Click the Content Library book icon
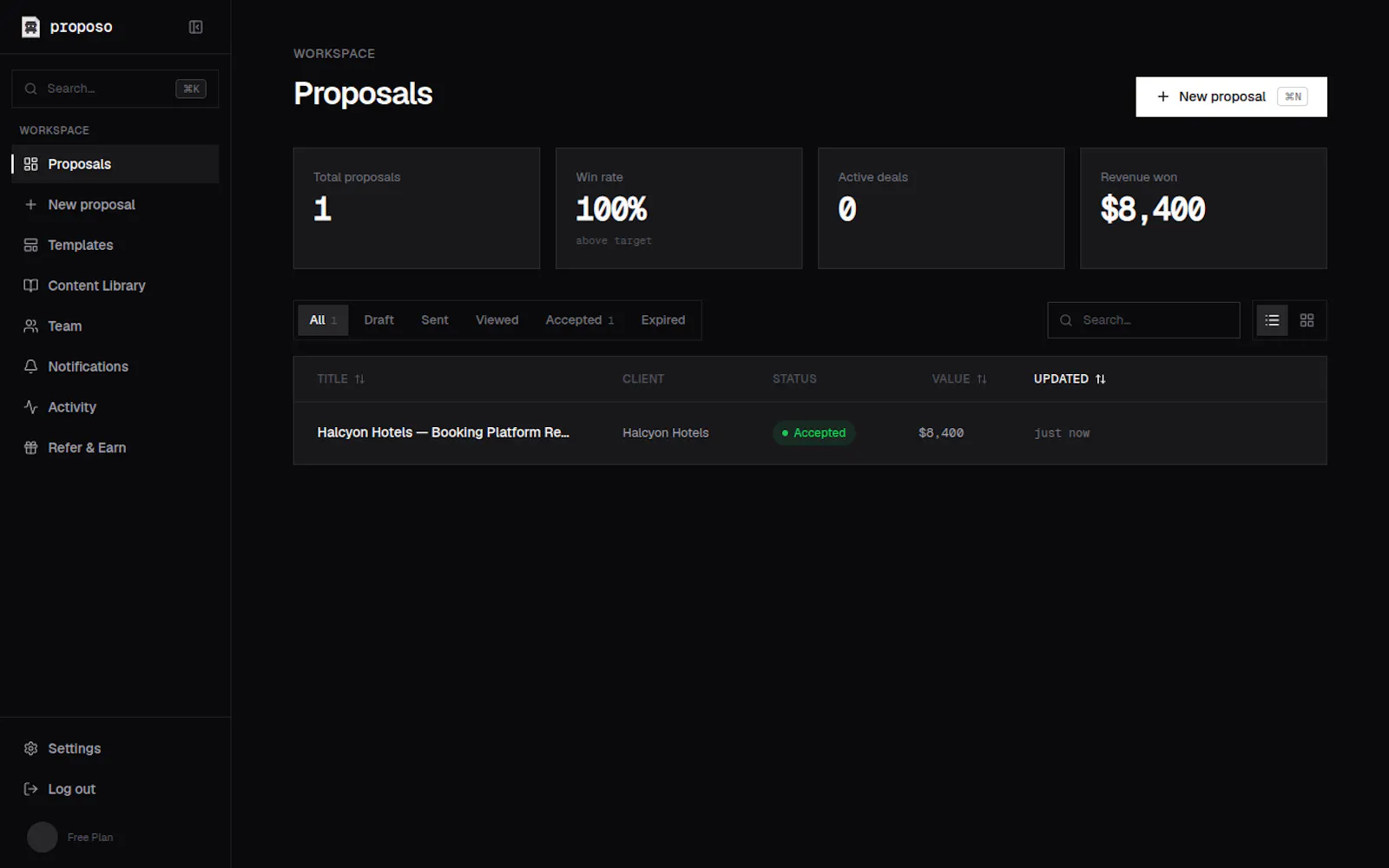The image size is (1389, 868). [x=31, y=286]
